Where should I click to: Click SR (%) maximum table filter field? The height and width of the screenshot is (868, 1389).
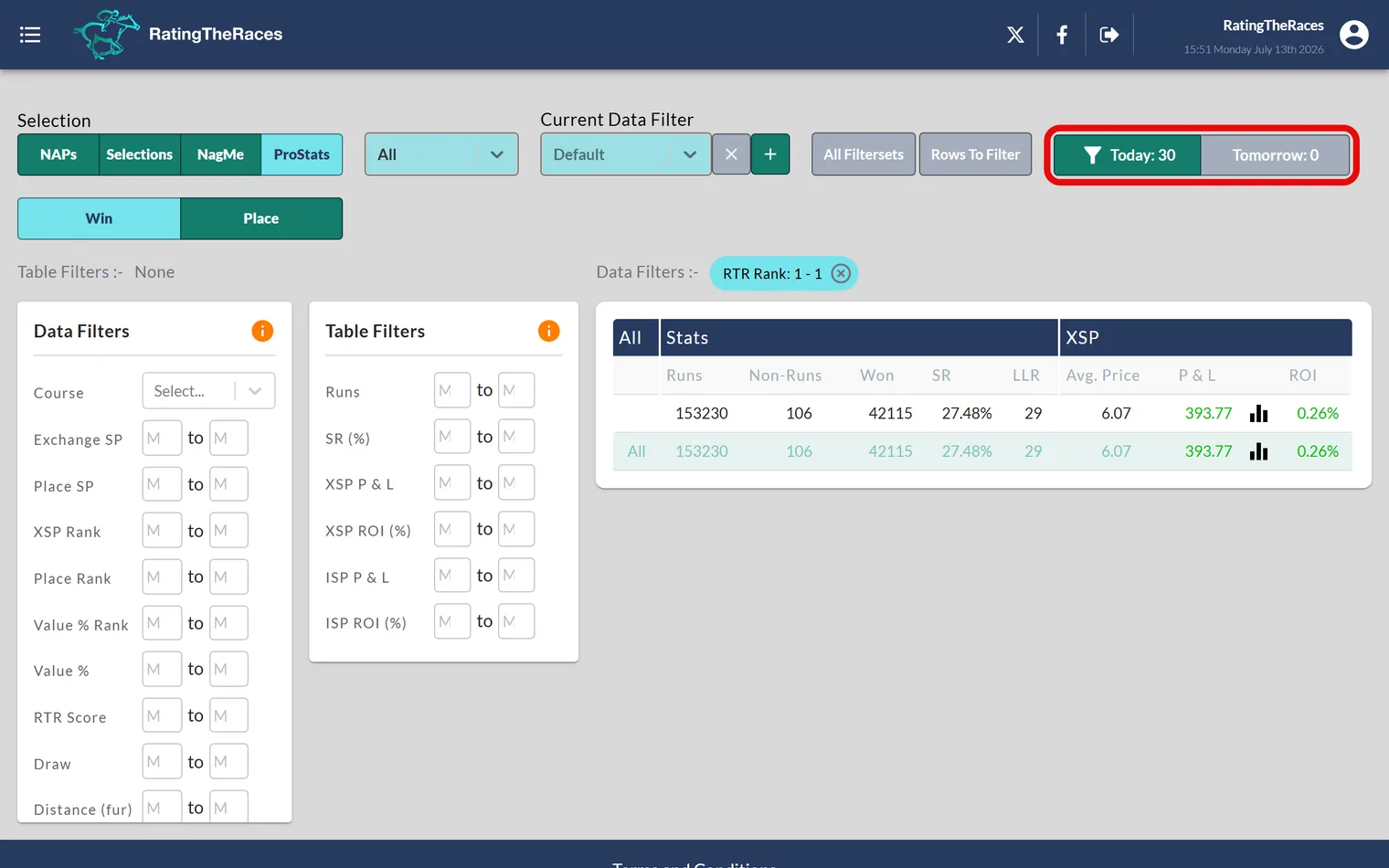pos(516,437)
